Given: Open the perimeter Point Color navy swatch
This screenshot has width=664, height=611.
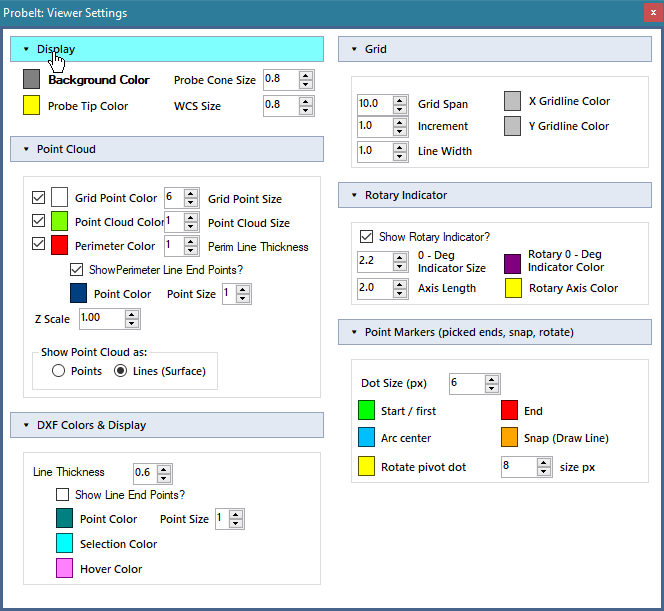Looking at the screenshot, I should [x=78, y=293].
